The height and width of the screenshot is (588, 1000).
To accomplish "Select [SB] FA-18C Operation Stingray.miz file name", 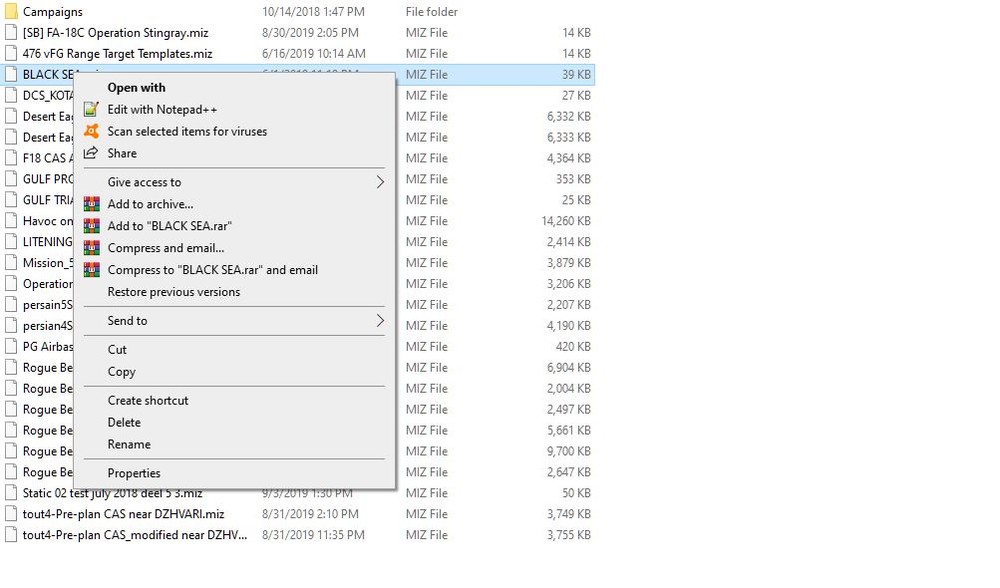I will (x=115, y=33).
